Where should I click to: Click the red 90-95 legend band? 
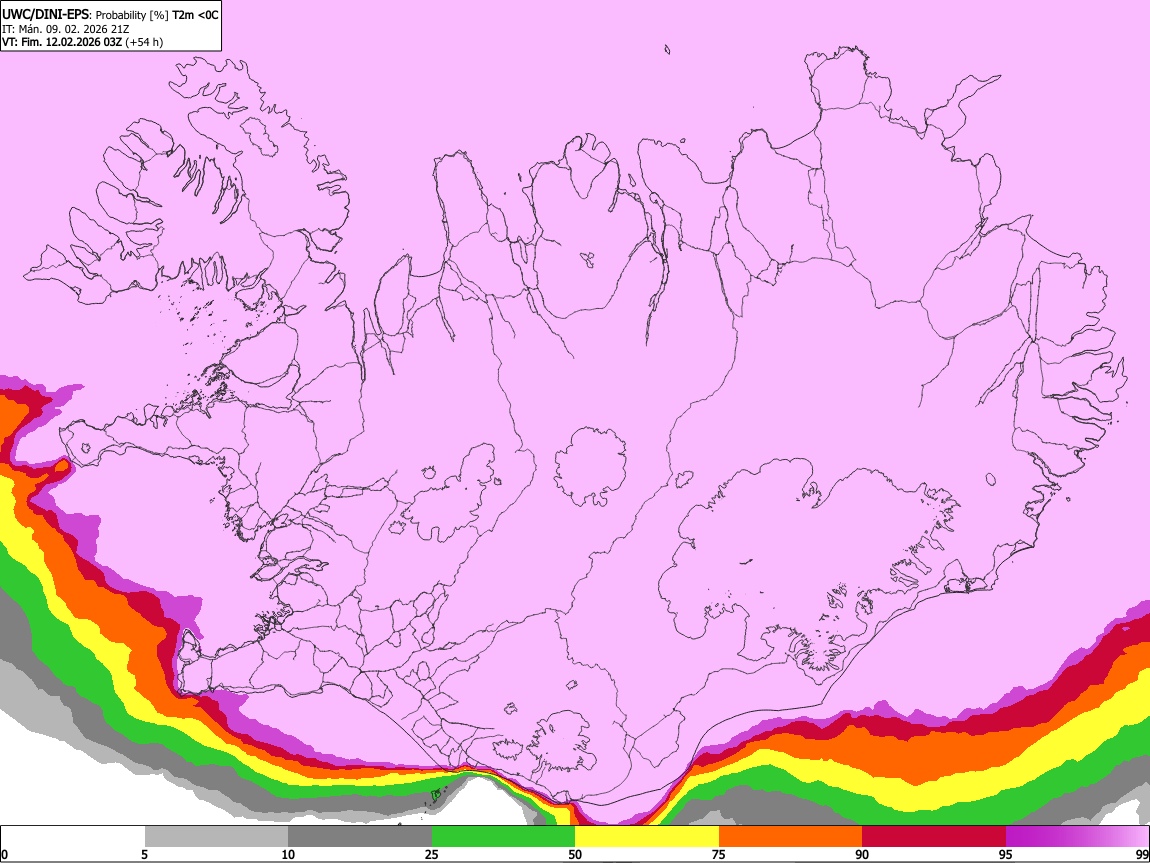[934, 837]
